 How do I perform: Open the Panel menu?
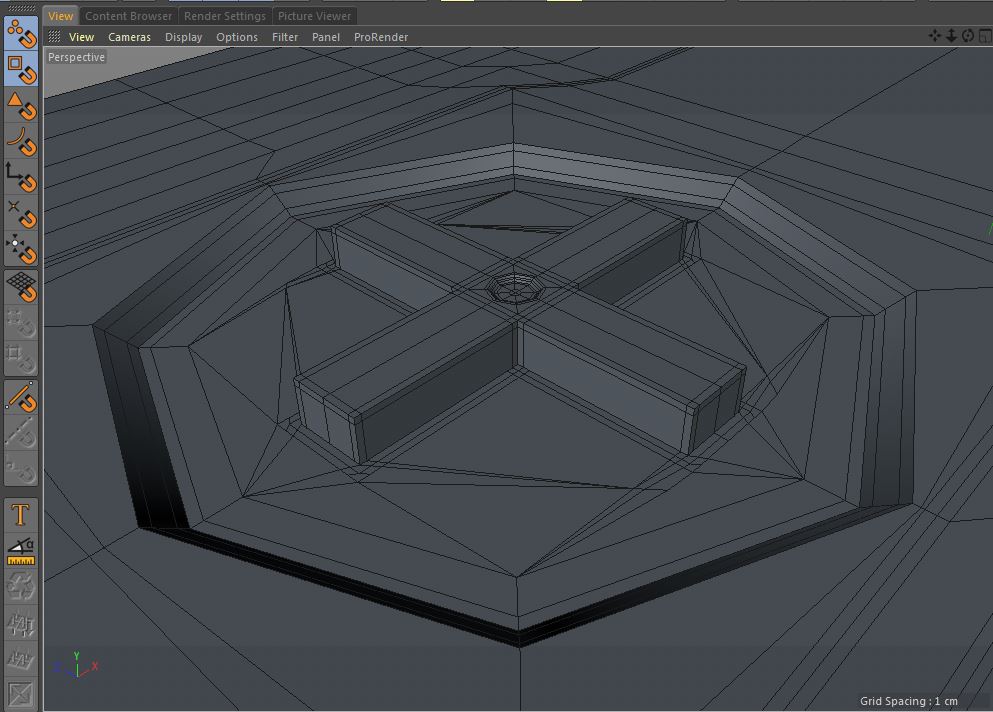pyautogui.click(x=326, y=37)
